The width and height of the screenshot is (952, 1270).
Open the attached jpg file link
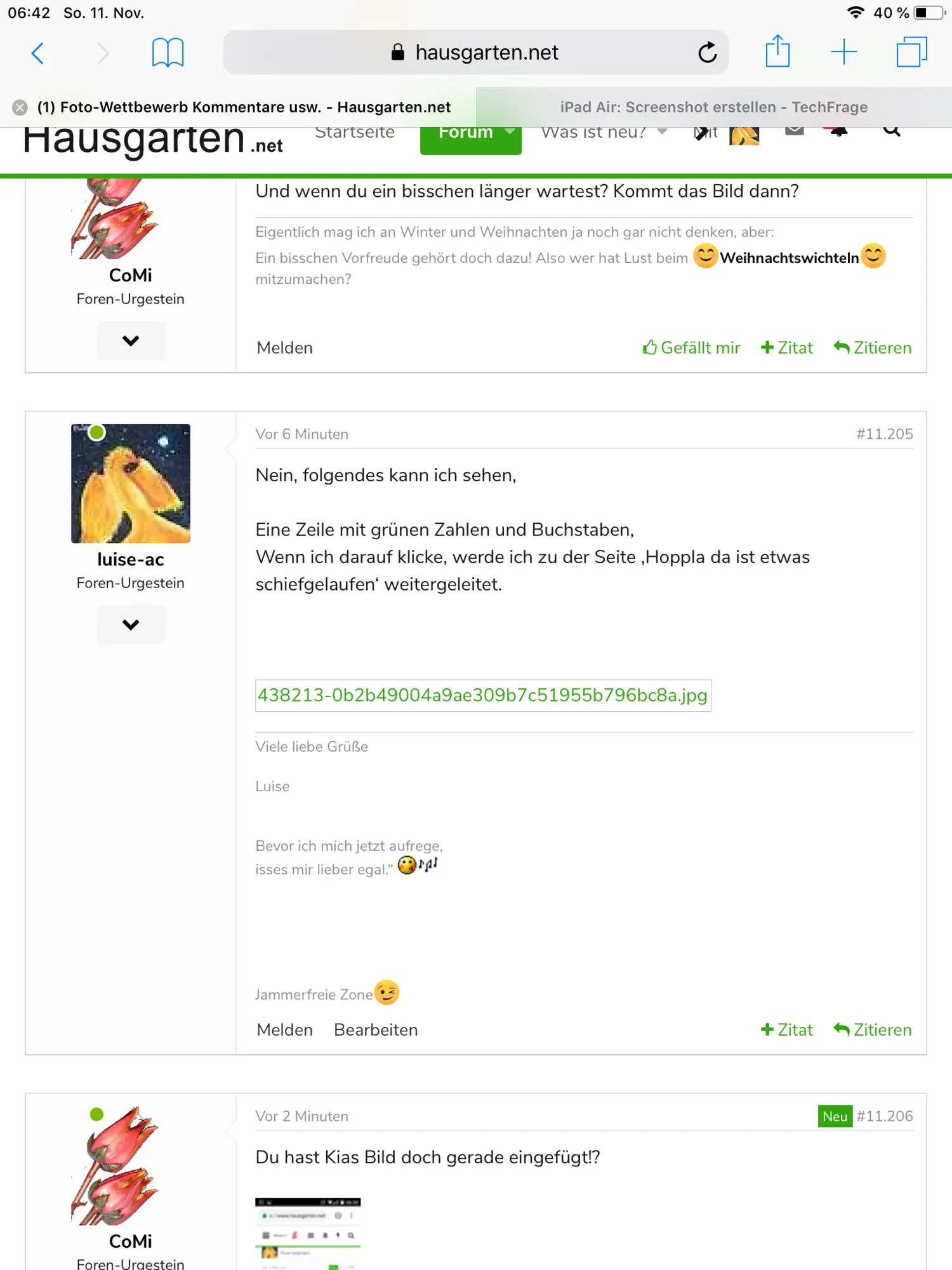[x=482, y=695]
